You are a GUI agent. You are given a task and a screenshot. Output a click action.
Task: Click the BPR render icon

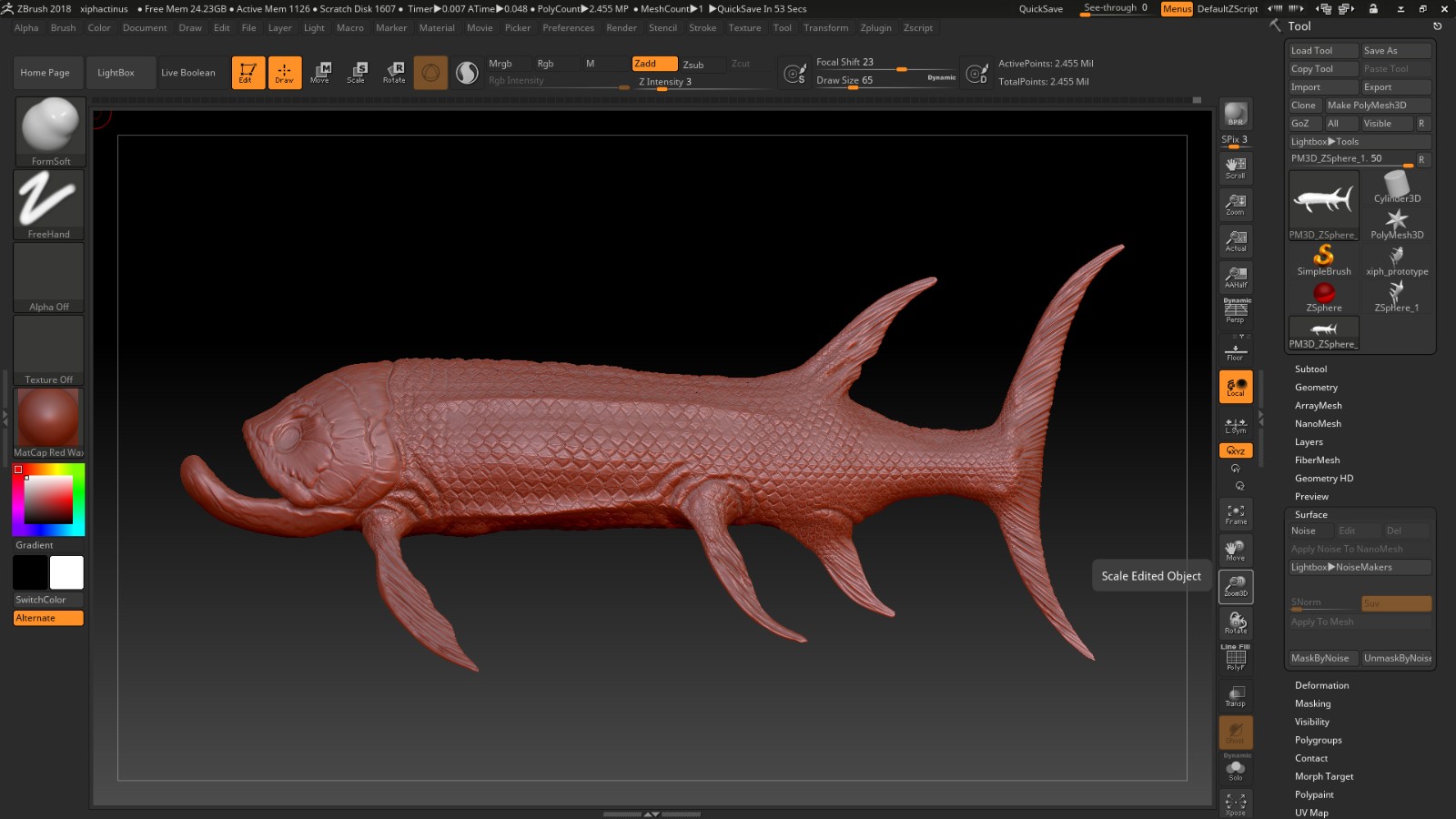pyautogui.click(x=1235, y=114)
